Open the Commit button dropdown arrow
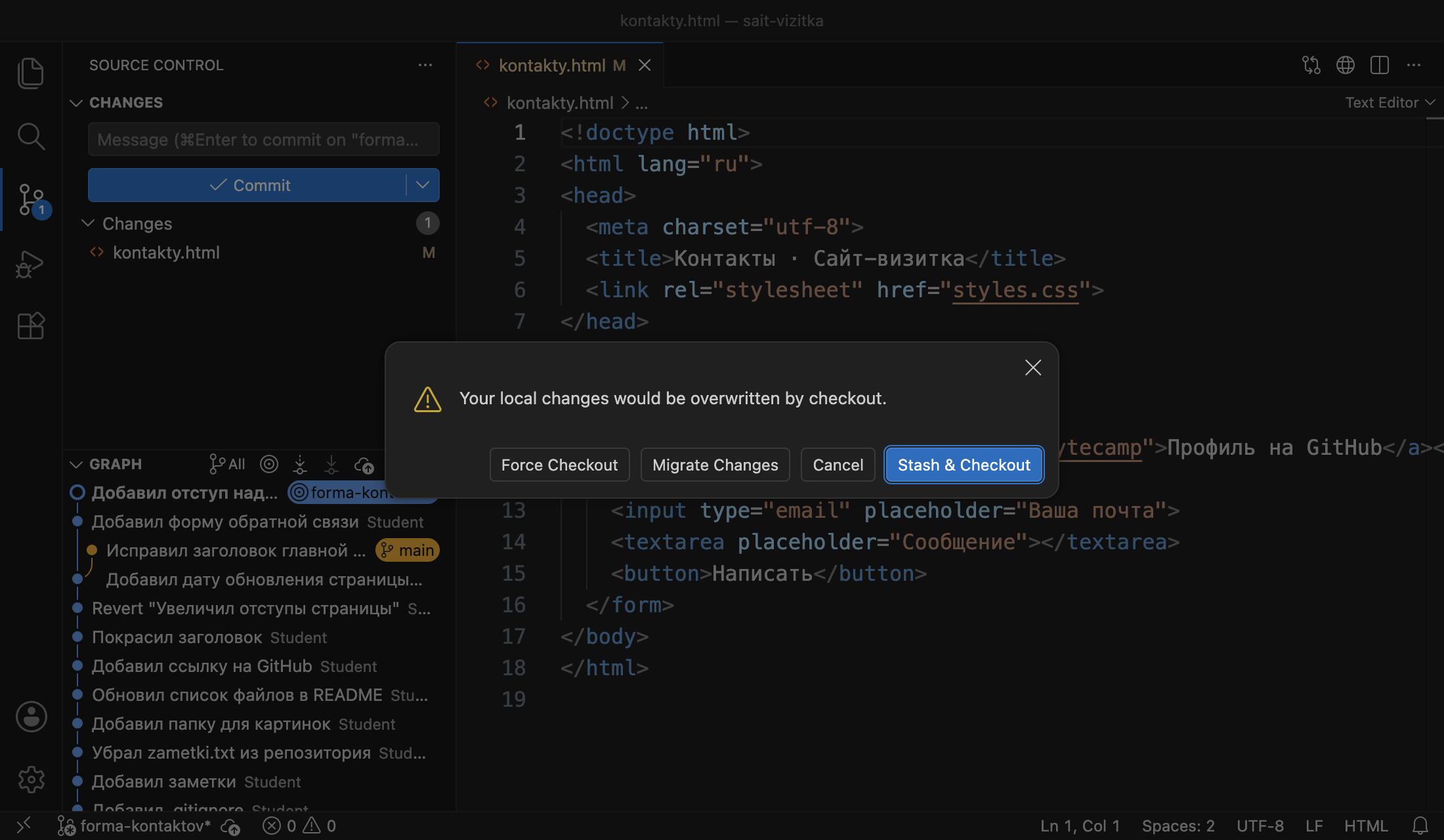Screen dimensions: 1444x840 point(423,185)
